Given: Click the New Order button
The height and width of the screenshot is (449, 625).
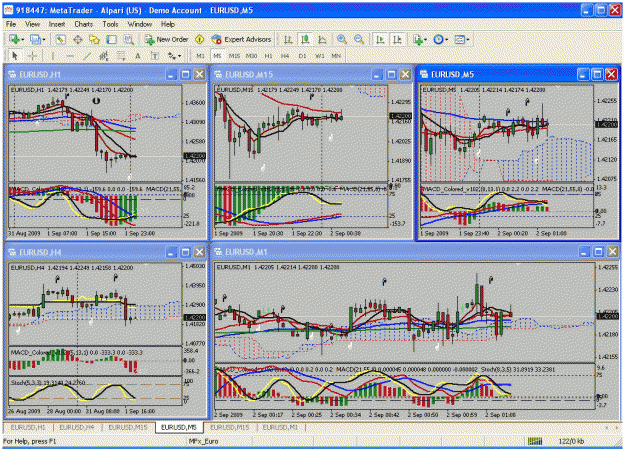Looking at the screenshot, I should pos(167,39).
